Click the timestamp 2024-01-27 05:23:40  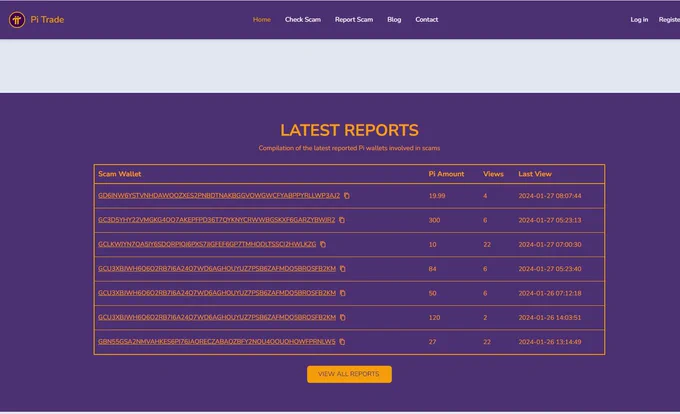550,268
